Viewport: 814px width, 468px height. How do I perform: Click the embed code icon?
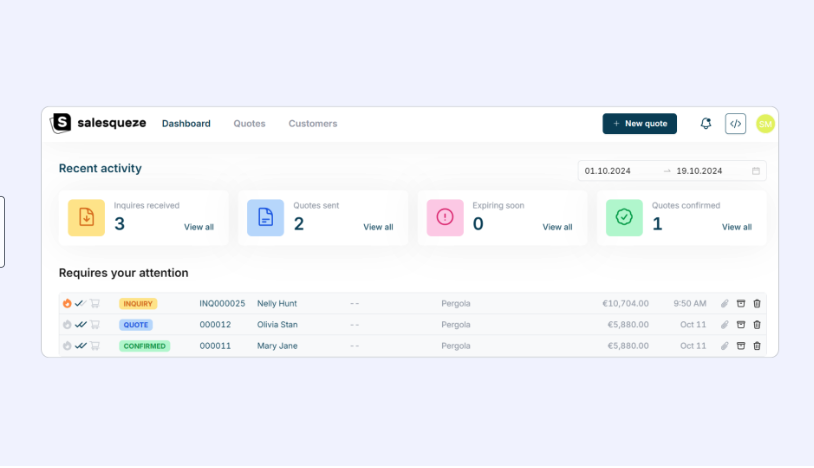pyautogui.click(x=735, y=123)
